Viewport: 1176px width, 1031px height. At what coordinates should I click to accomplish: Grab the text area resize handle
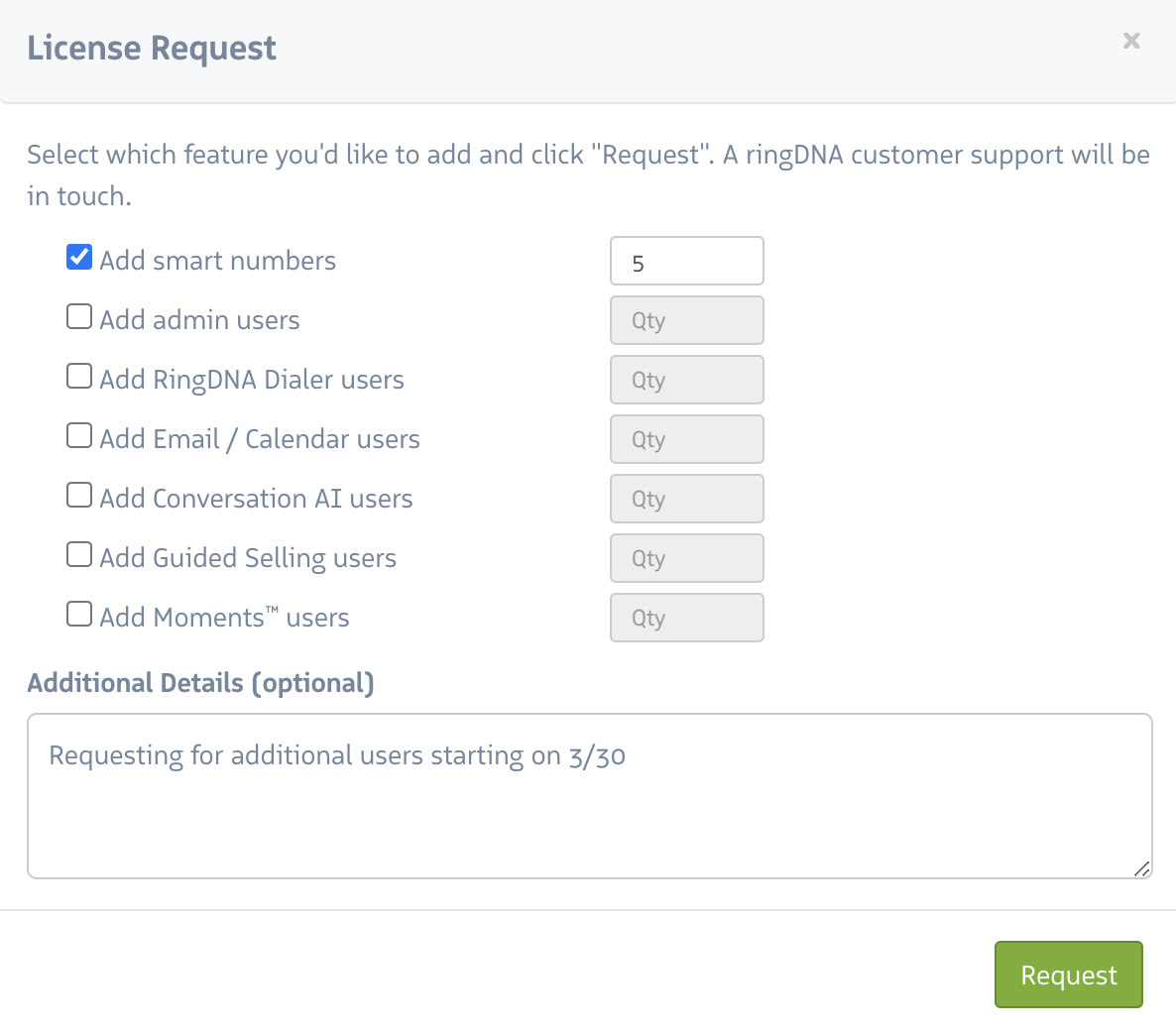[x=1142, y=868]
